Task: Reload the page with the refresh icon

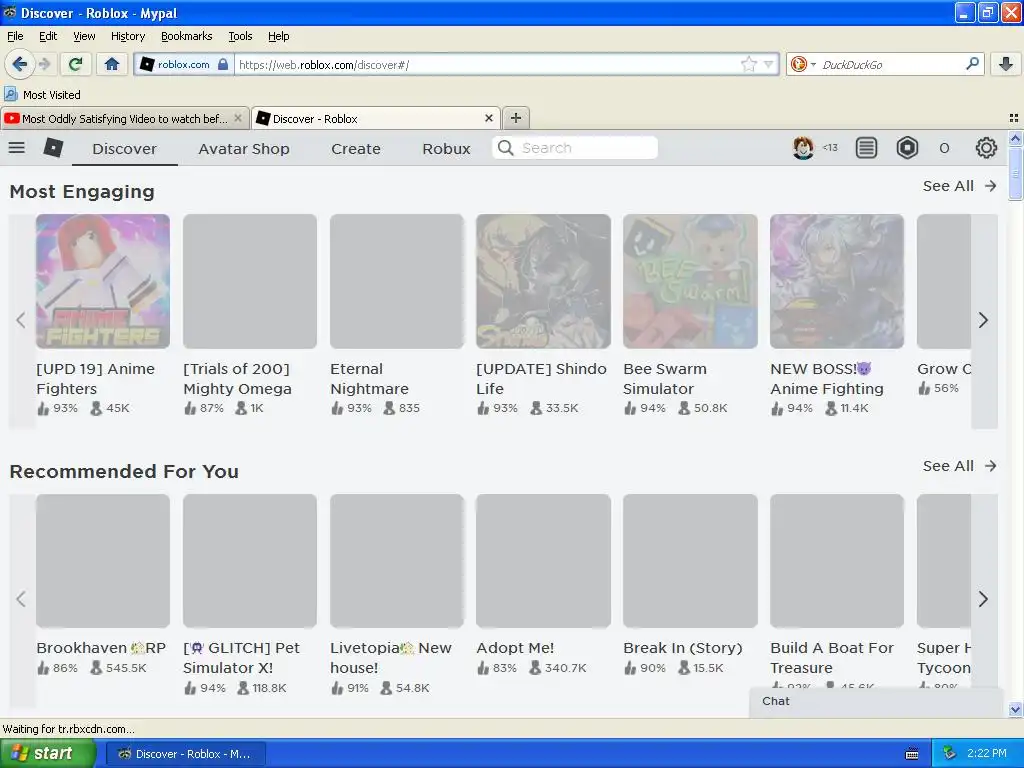Action: tap(76, 64)
